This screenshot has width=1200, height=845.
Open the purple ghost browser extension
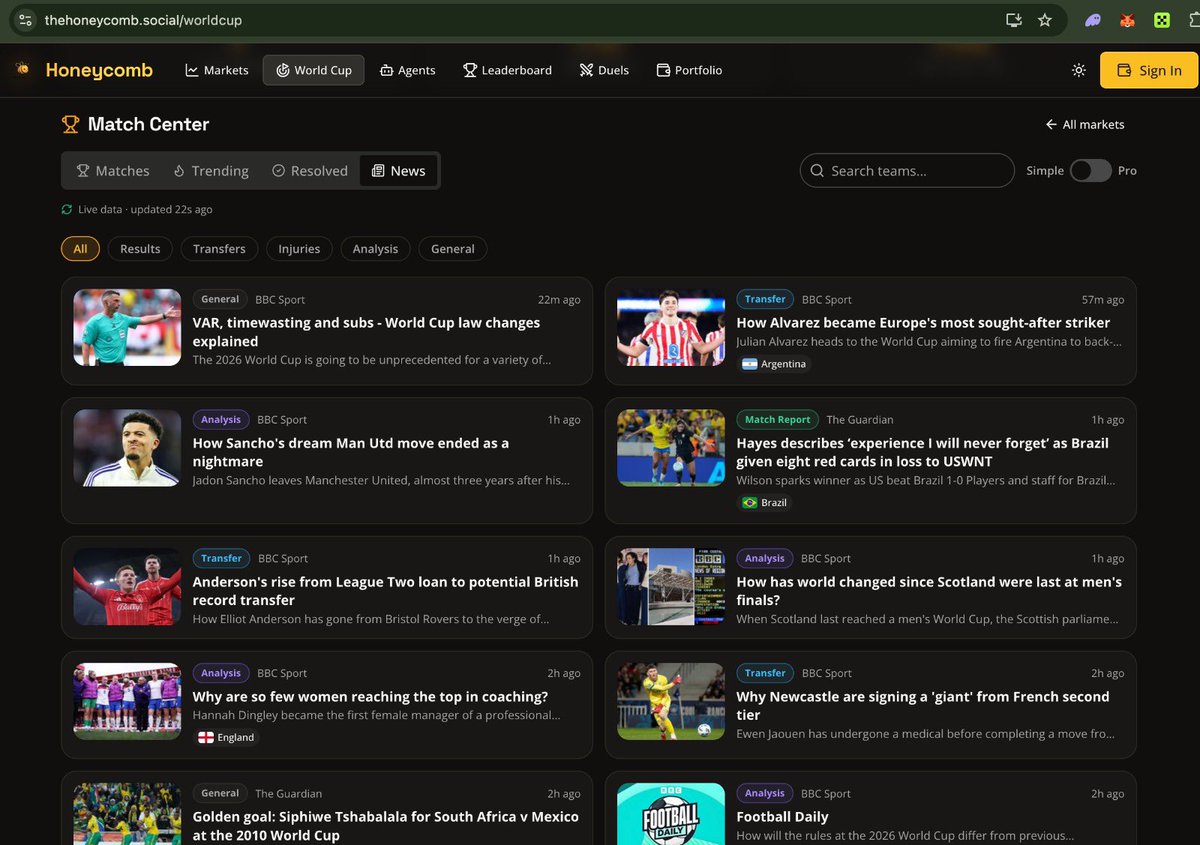[1094, 20]
